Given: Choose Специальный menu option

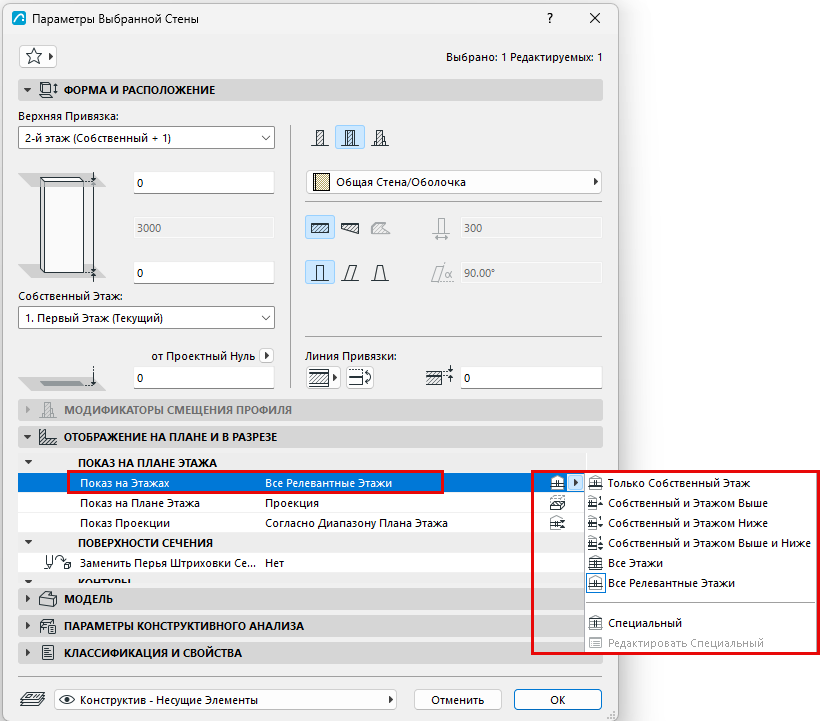Looking at the screenshot, I should 701,623.
